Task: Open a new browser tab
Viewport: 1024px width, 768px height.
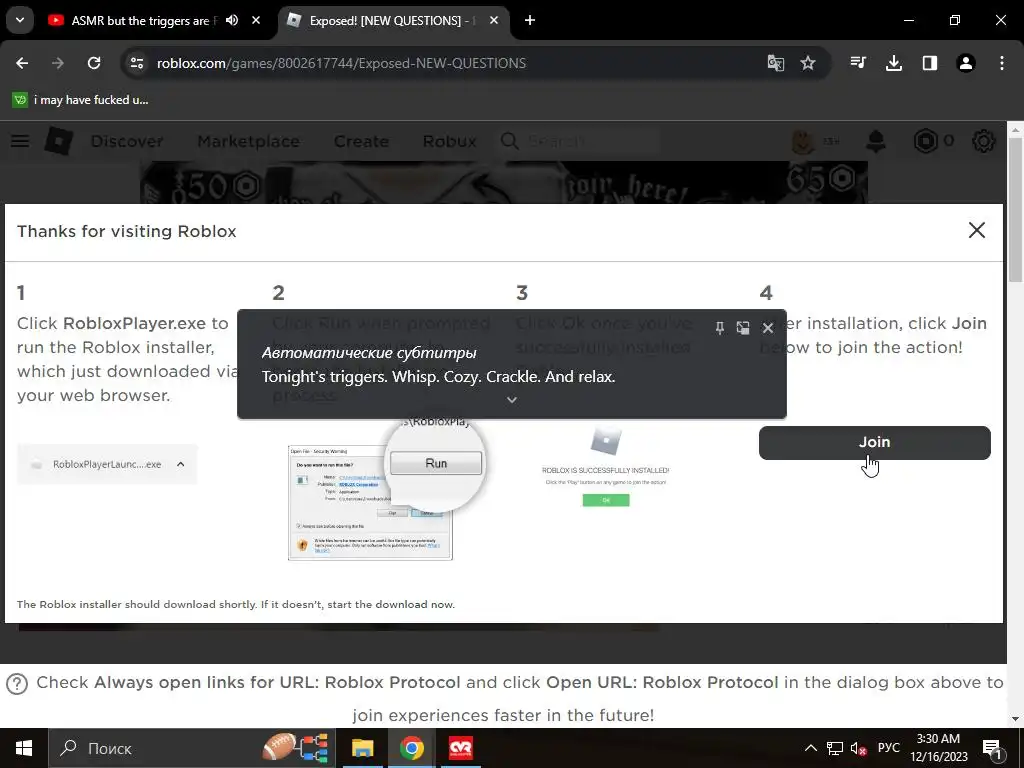Action: tap(530, 20)
